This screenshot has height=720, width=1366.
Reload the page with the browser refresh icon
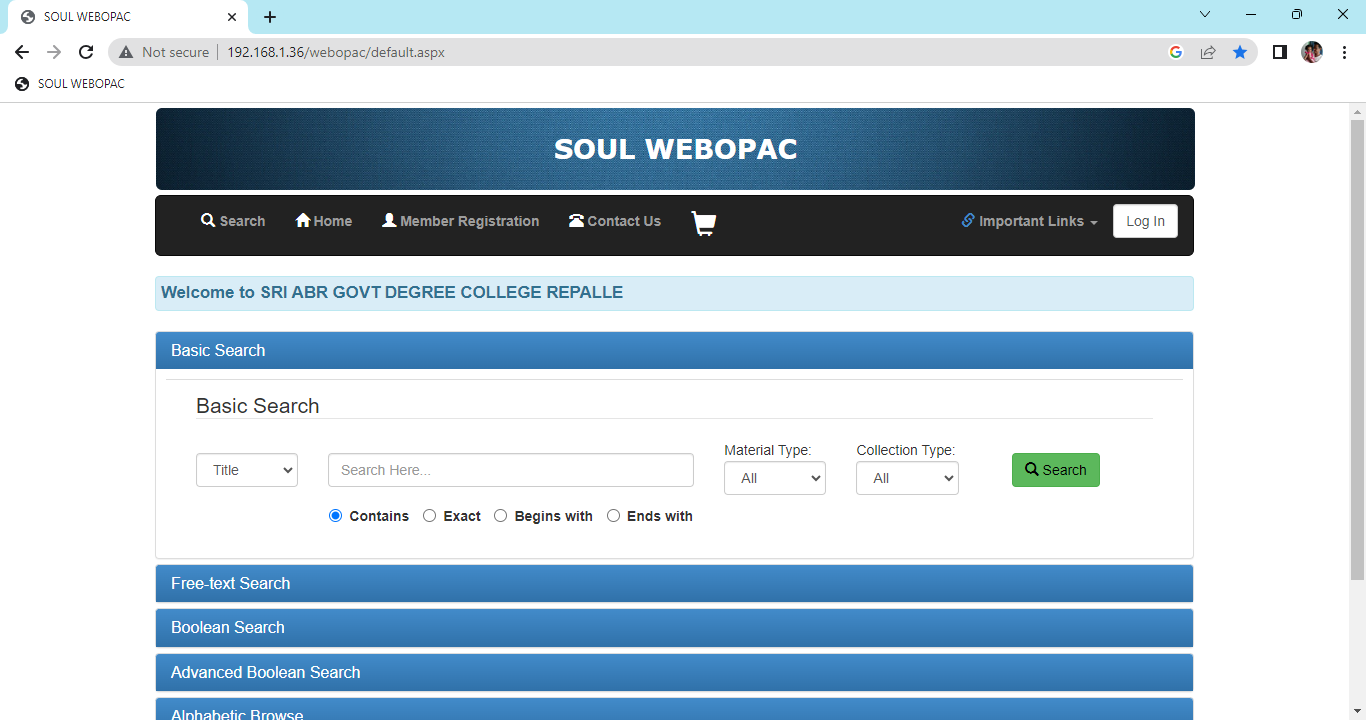(x=86, y=52)
